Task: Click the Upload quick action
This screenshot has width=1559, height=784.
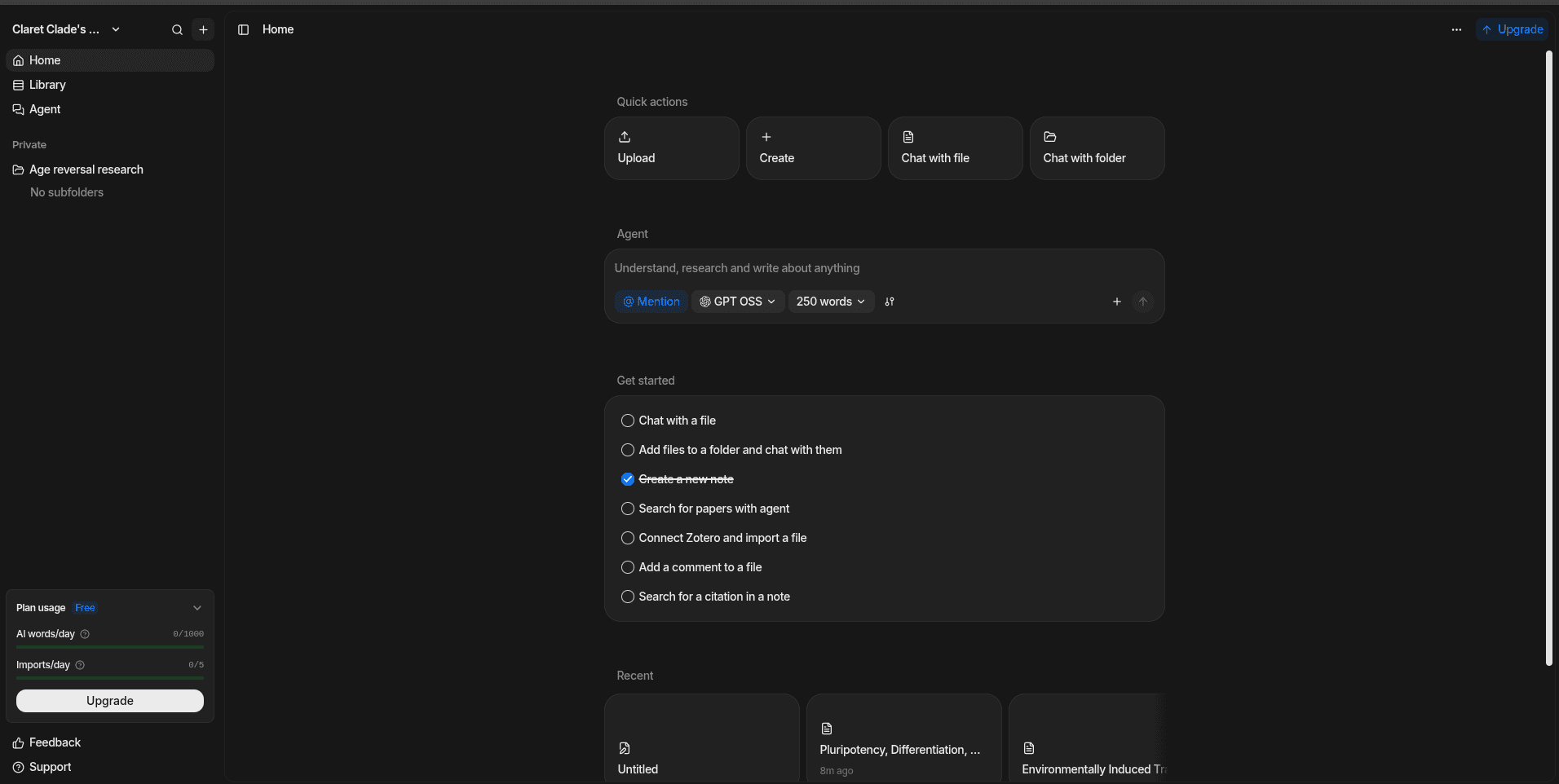Action: 671,148
